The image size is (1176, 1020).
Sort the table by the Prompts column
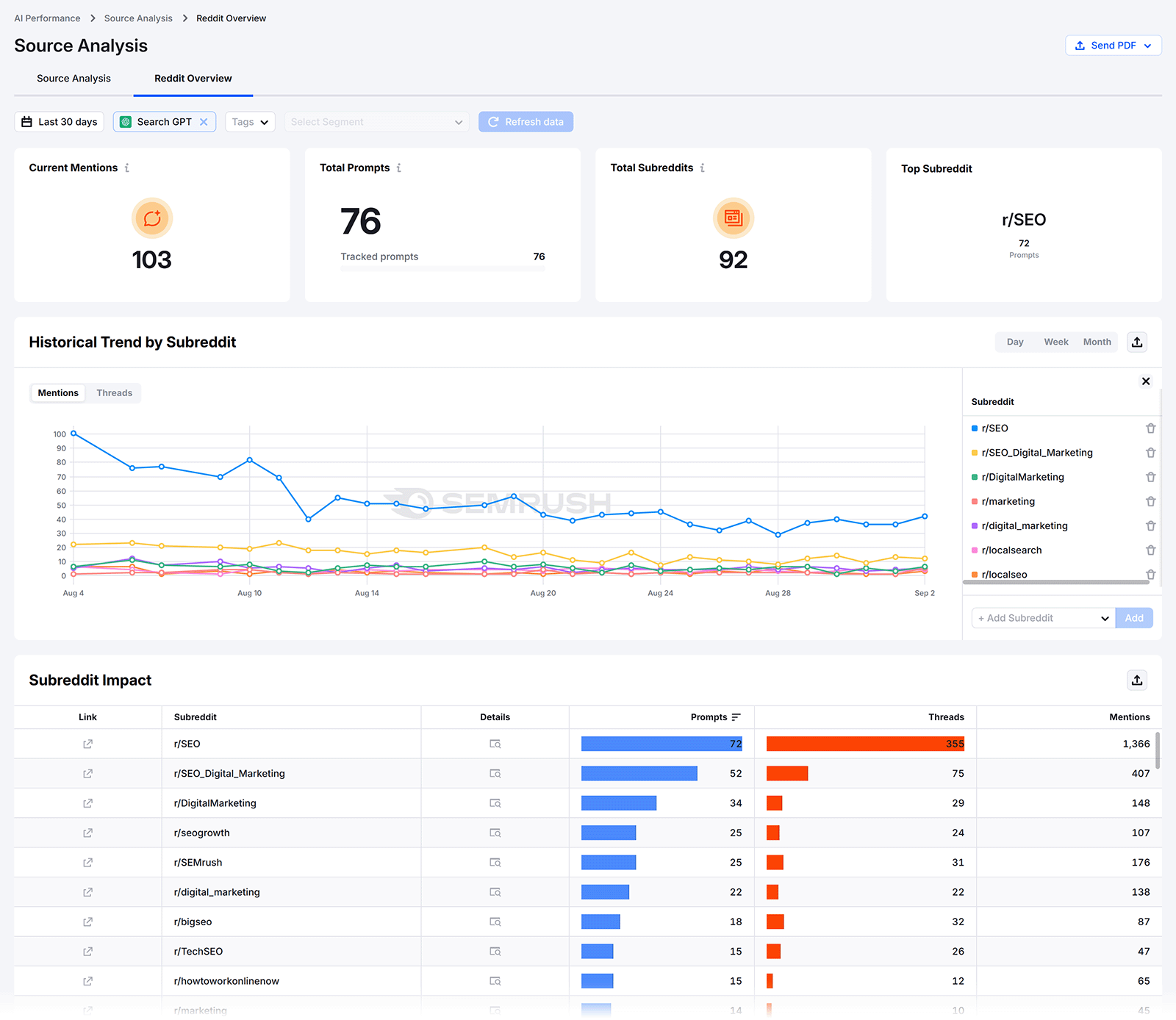pyautogui.click(x=737, y=717)
